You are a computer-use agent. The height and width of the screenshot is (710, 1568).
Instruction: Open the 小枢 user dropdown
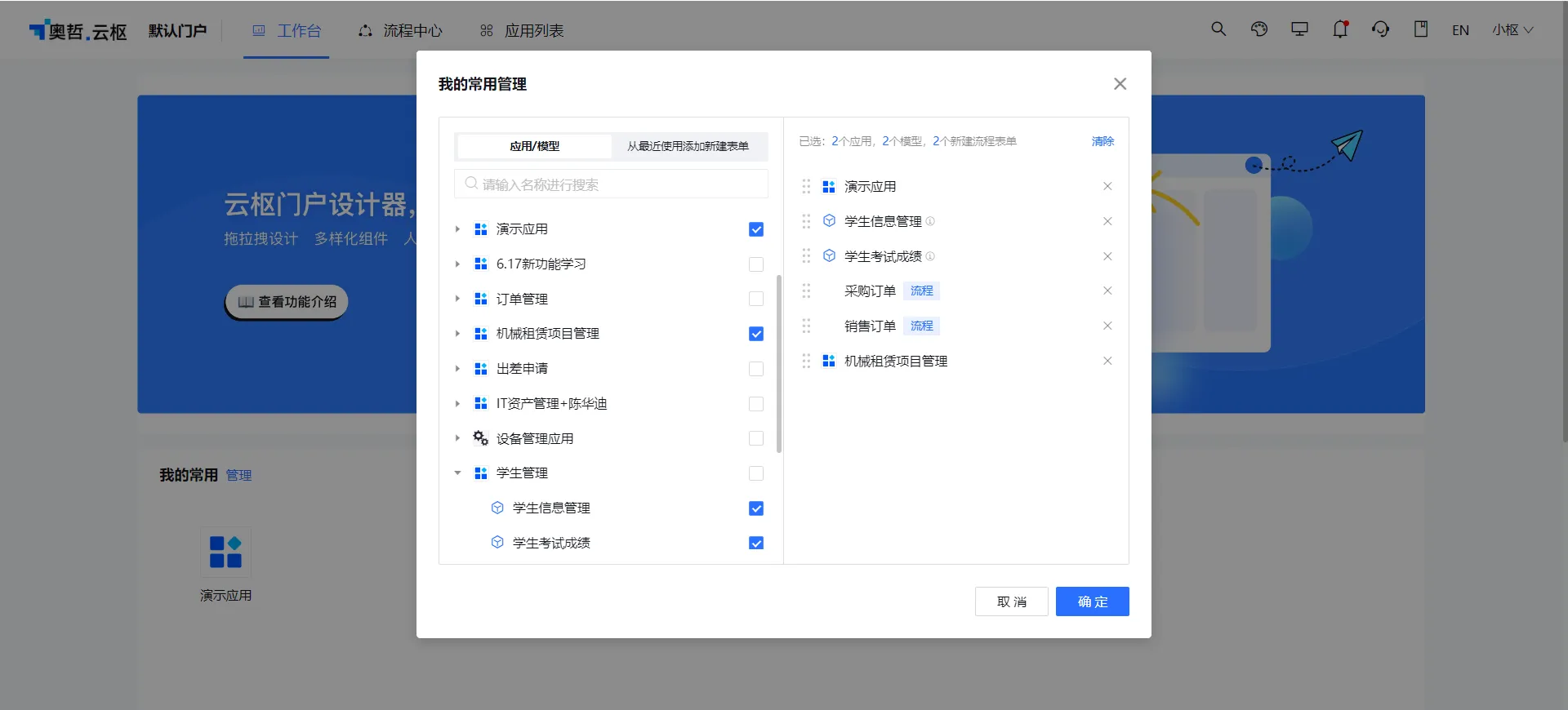tap(1512, 29)
